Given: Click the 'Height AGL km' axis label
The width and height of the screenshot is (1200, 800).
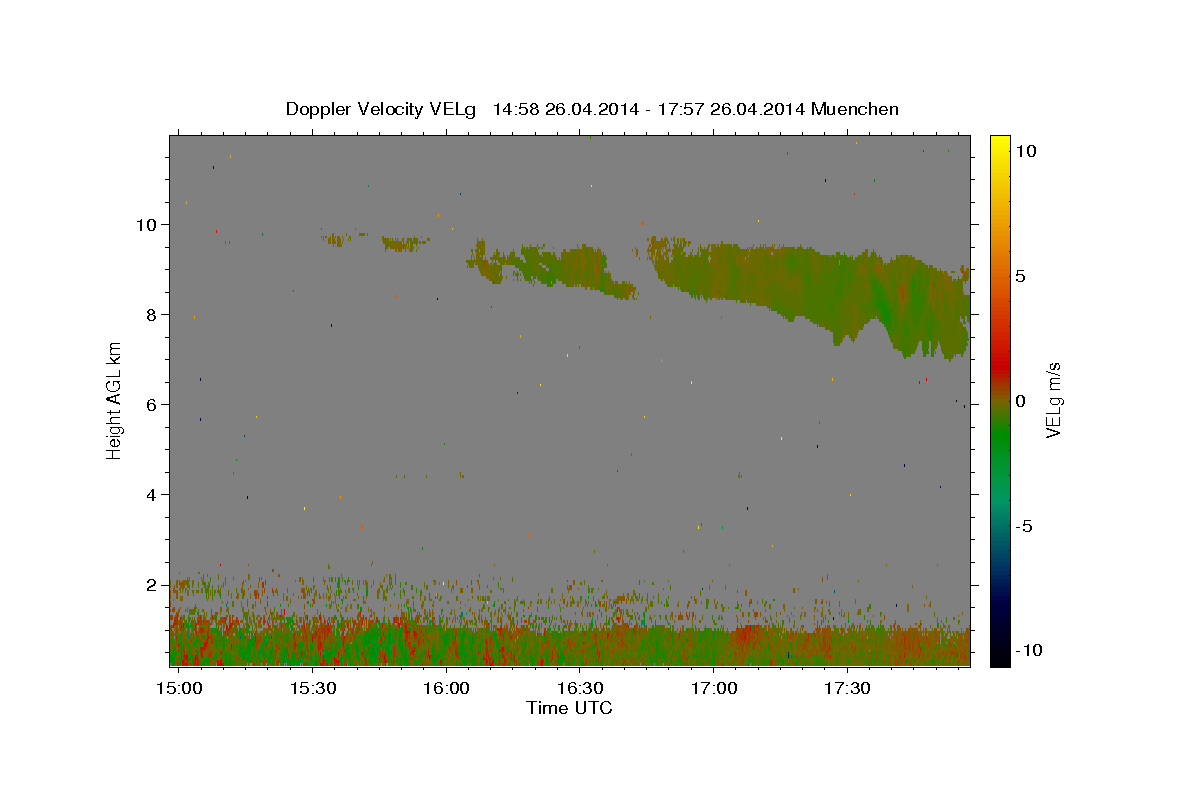Looking at the screenshot, I should click(115, 400).
